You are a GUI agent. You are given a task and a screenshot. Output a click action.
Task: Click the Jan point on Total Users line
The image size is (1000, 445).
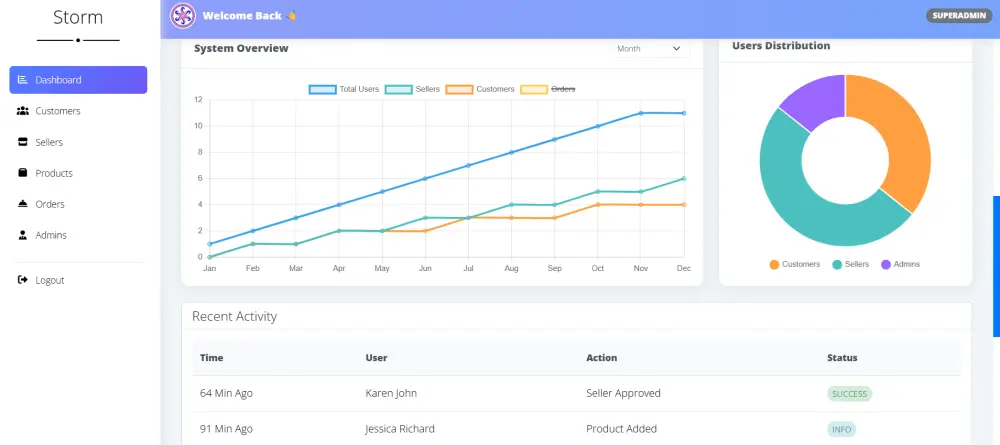coord(210,244)
